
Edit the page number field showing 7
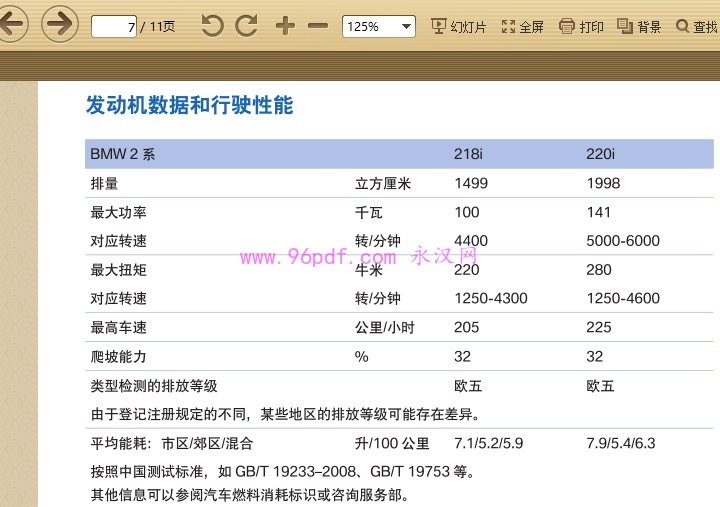(x=113, y=27)
